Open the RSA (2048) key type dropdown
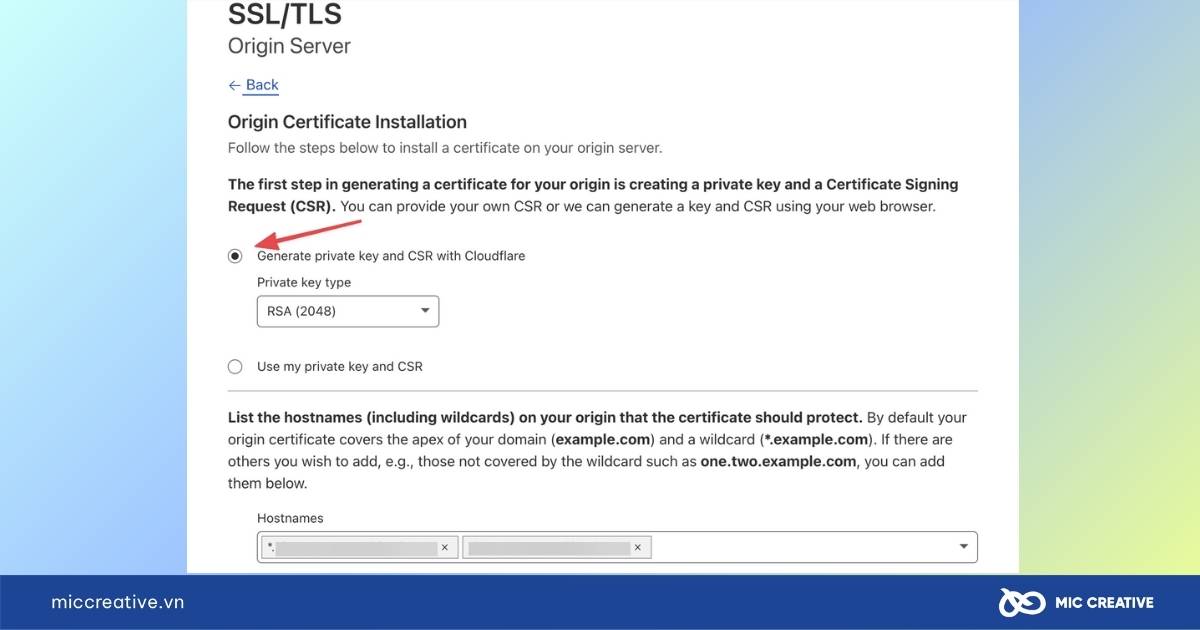 [x=348, y=311]
